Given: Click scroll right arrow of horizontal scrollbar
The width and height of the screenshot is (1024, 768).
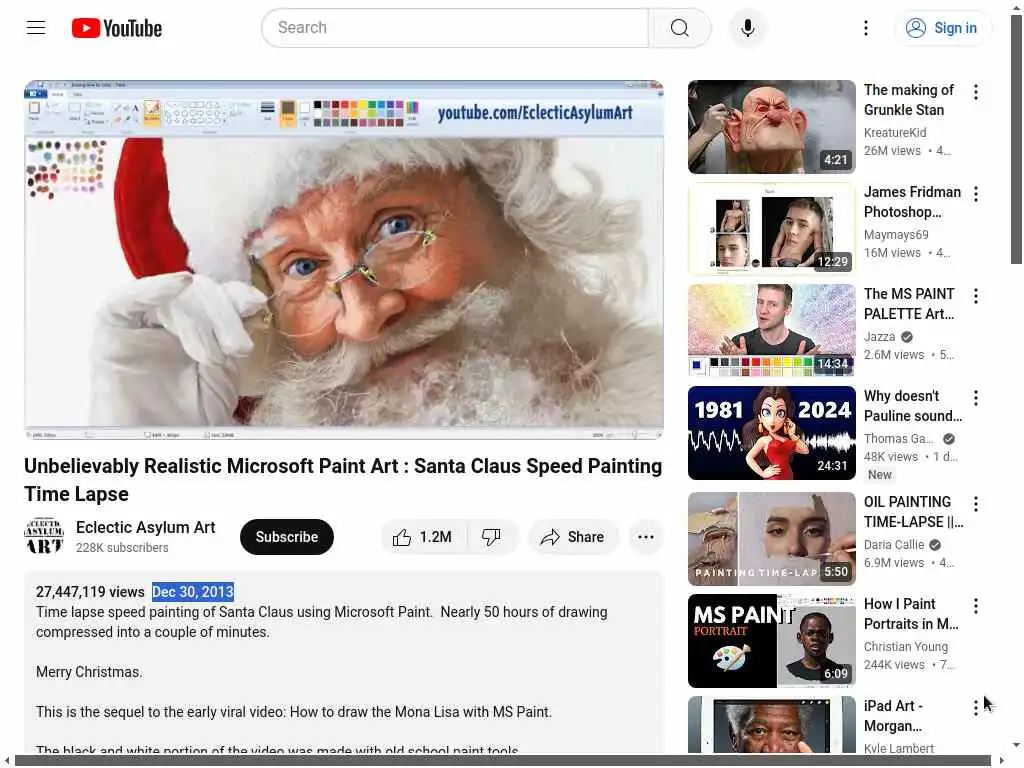Looking at the screenshot, I should pyautogui.click(x=1002, y=761).
